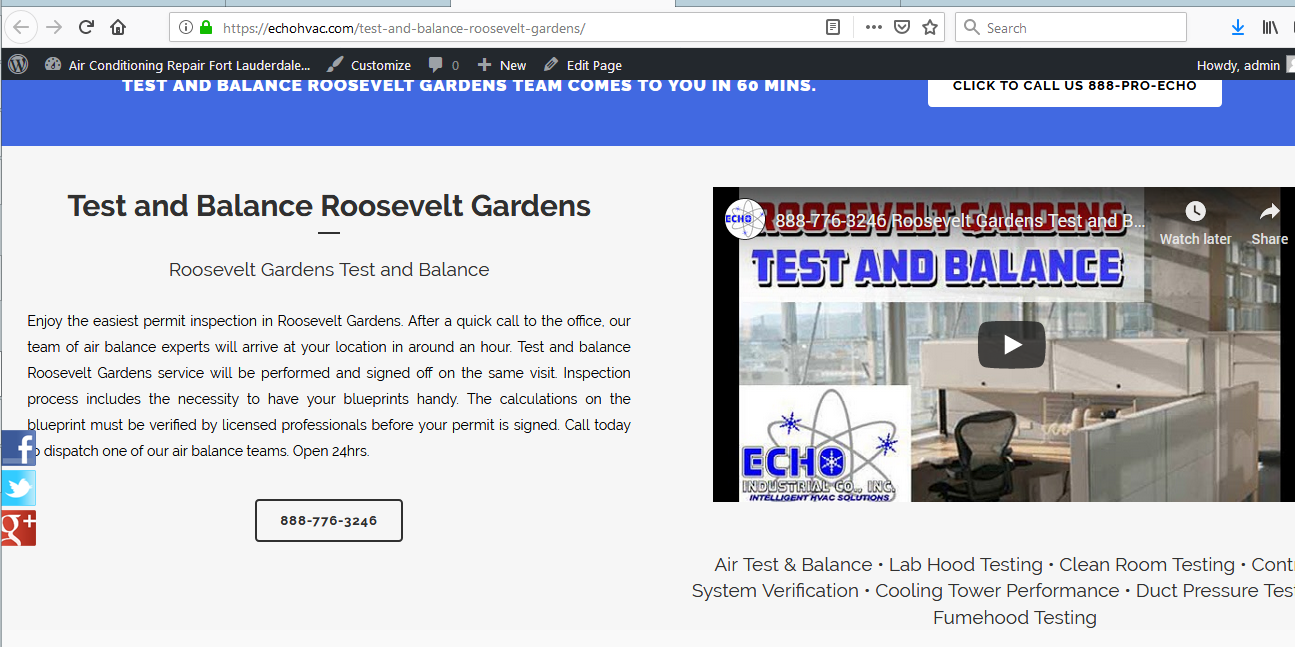Click the 888-776-3246 phone button
Image resolution: width=1295 pixels, height=647 pixels.
click(x=329, y=521)
